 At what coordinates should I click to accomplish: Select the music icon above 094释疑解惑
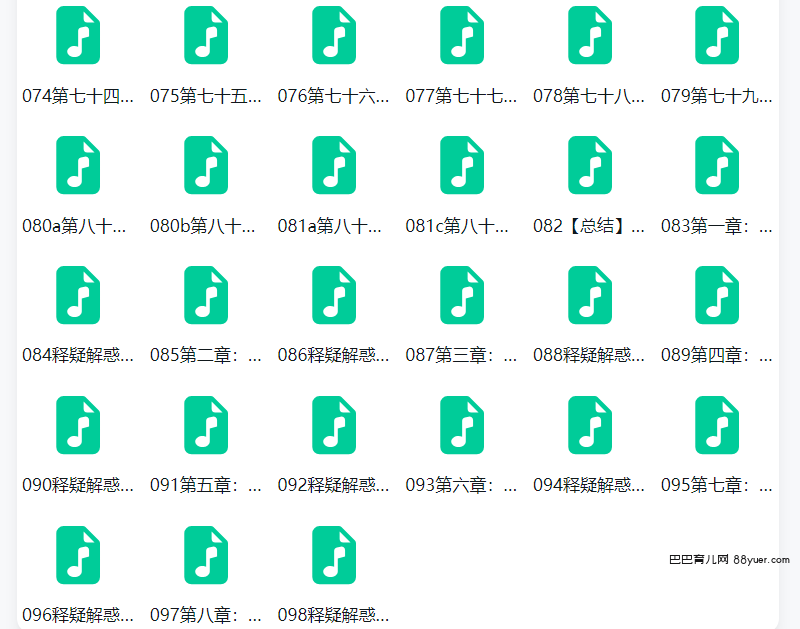(590, 425)
